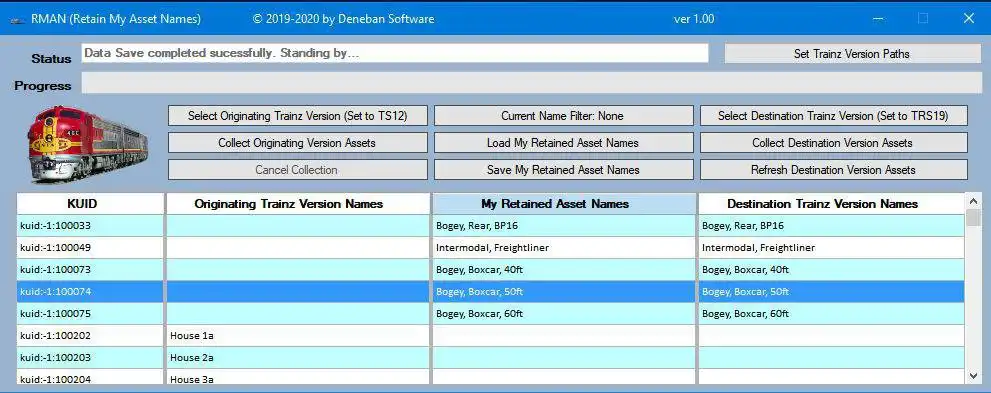Click the highlighted kuid:-1:100074 cell
991x393 pixels.
(x=90, y=292)
